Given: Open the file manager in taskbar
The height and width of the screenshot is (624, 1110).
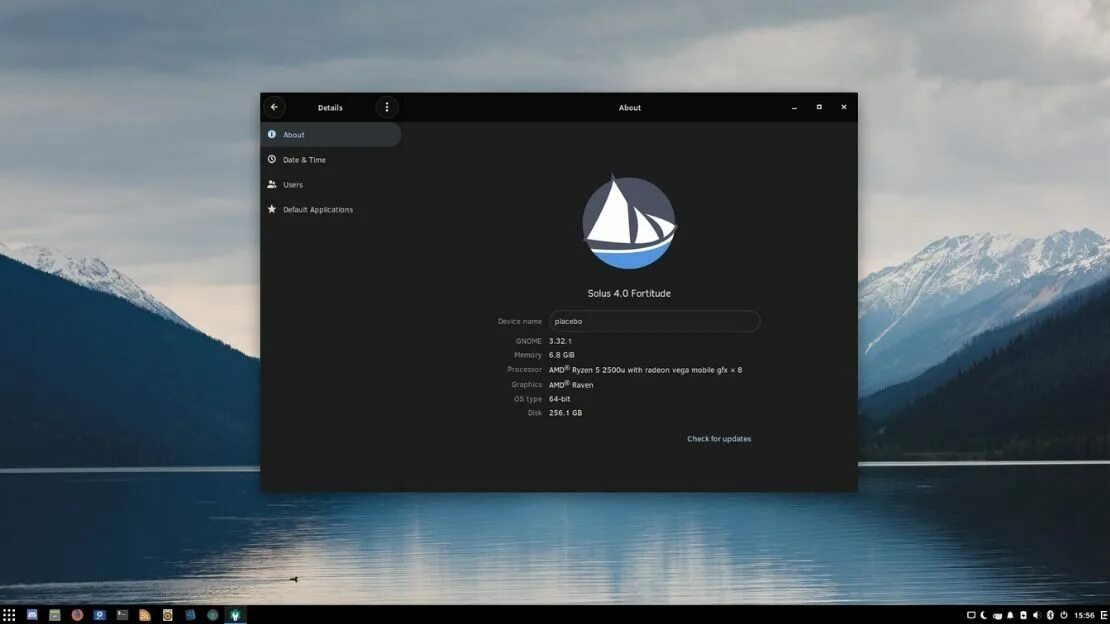Looking at the screenshot, I should (55, 615).
